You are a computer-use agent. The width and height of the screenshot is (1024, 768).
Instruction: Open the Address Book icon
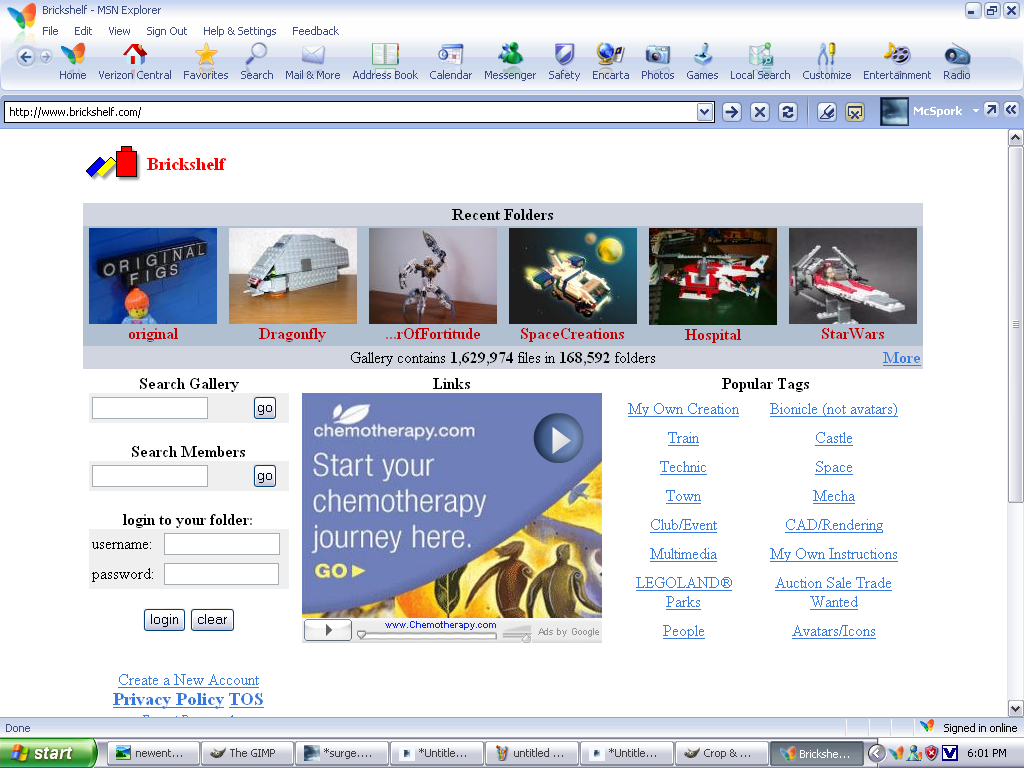coord(385,62)
